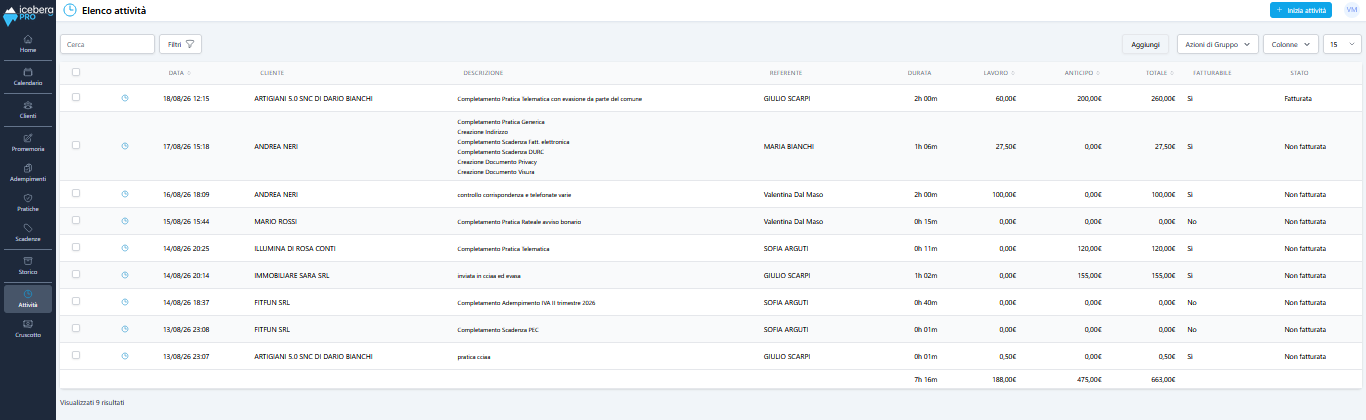This screenshot has height=420, width=1366.
Task: Open Adempimenti in the sidebar
Action: pyautogui.click(x=27, y=172)
